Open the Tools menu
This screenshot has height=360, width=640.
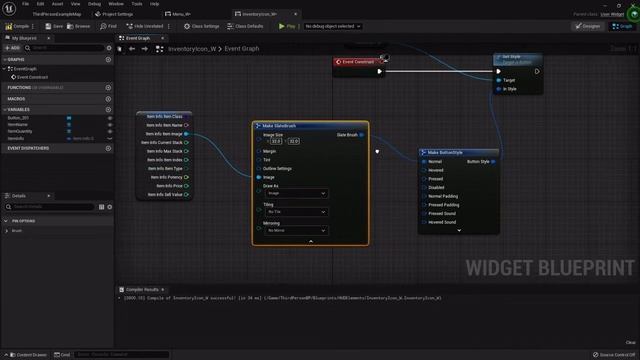coord(137,4)
